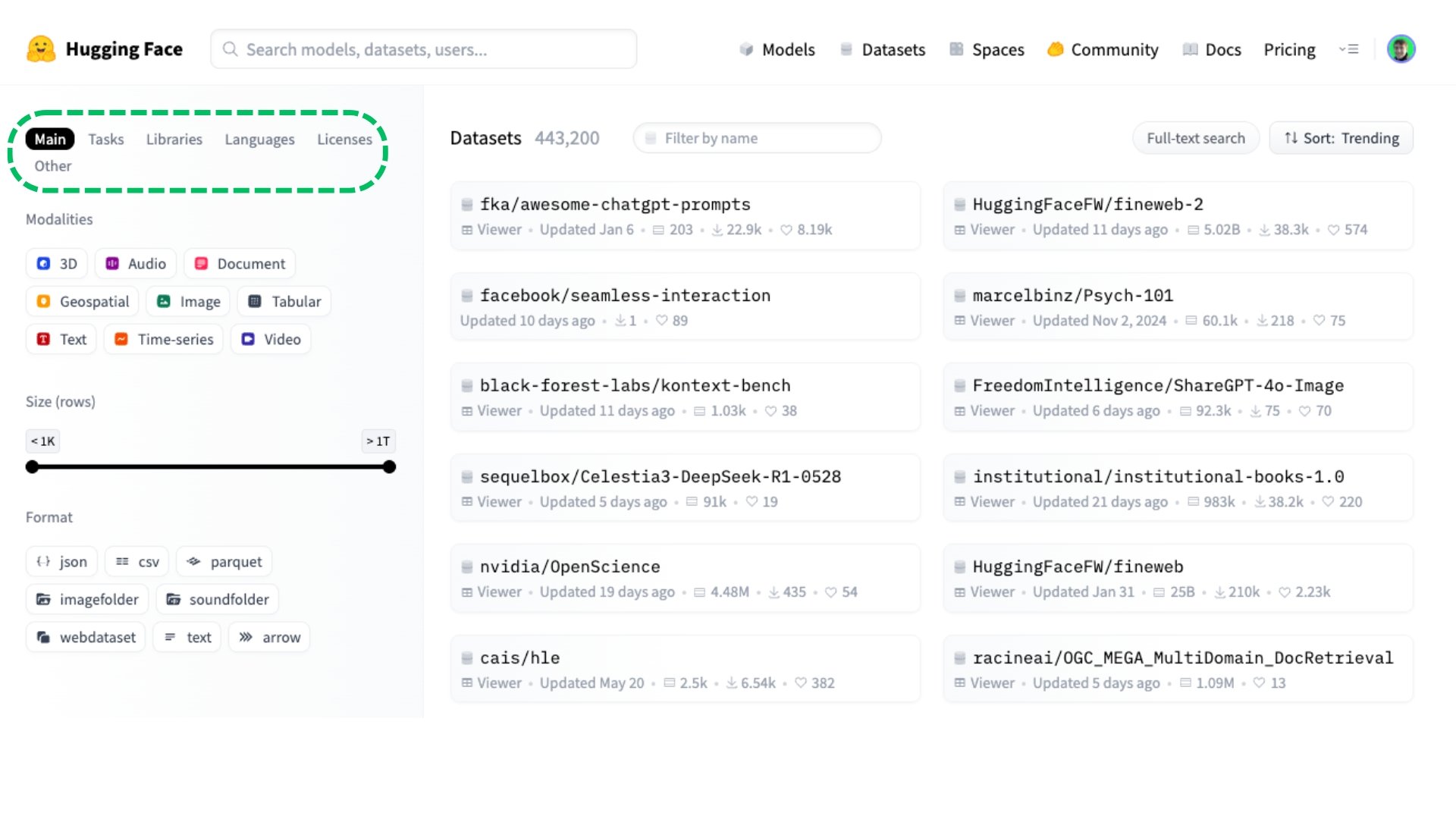Viewport: 1456px width, 819px height.
Task: Click the Full-text search button
Action: point(1196,138)
